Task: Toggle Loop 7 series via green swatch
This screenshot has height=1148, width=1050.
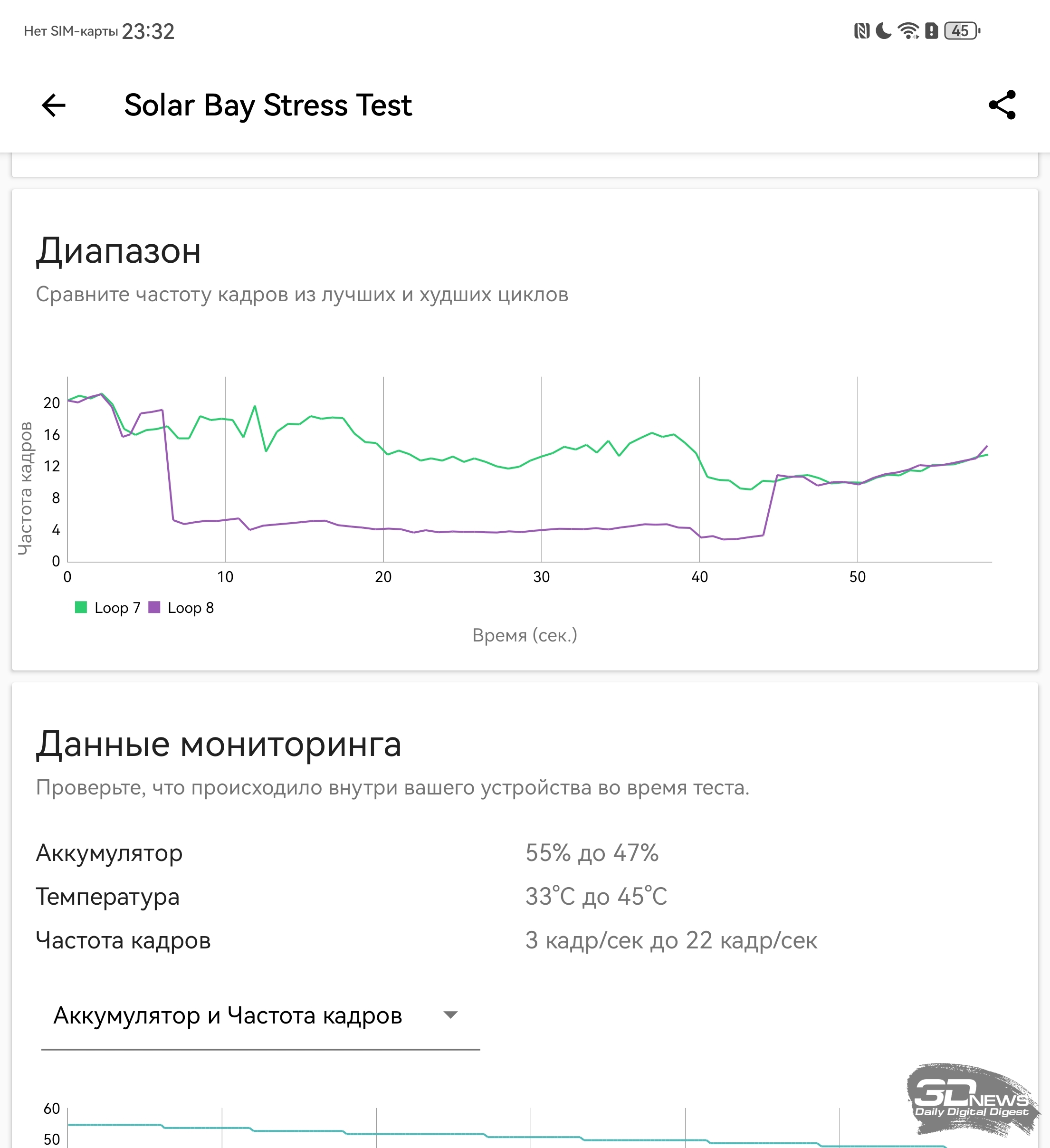Action: coord(81,608)
